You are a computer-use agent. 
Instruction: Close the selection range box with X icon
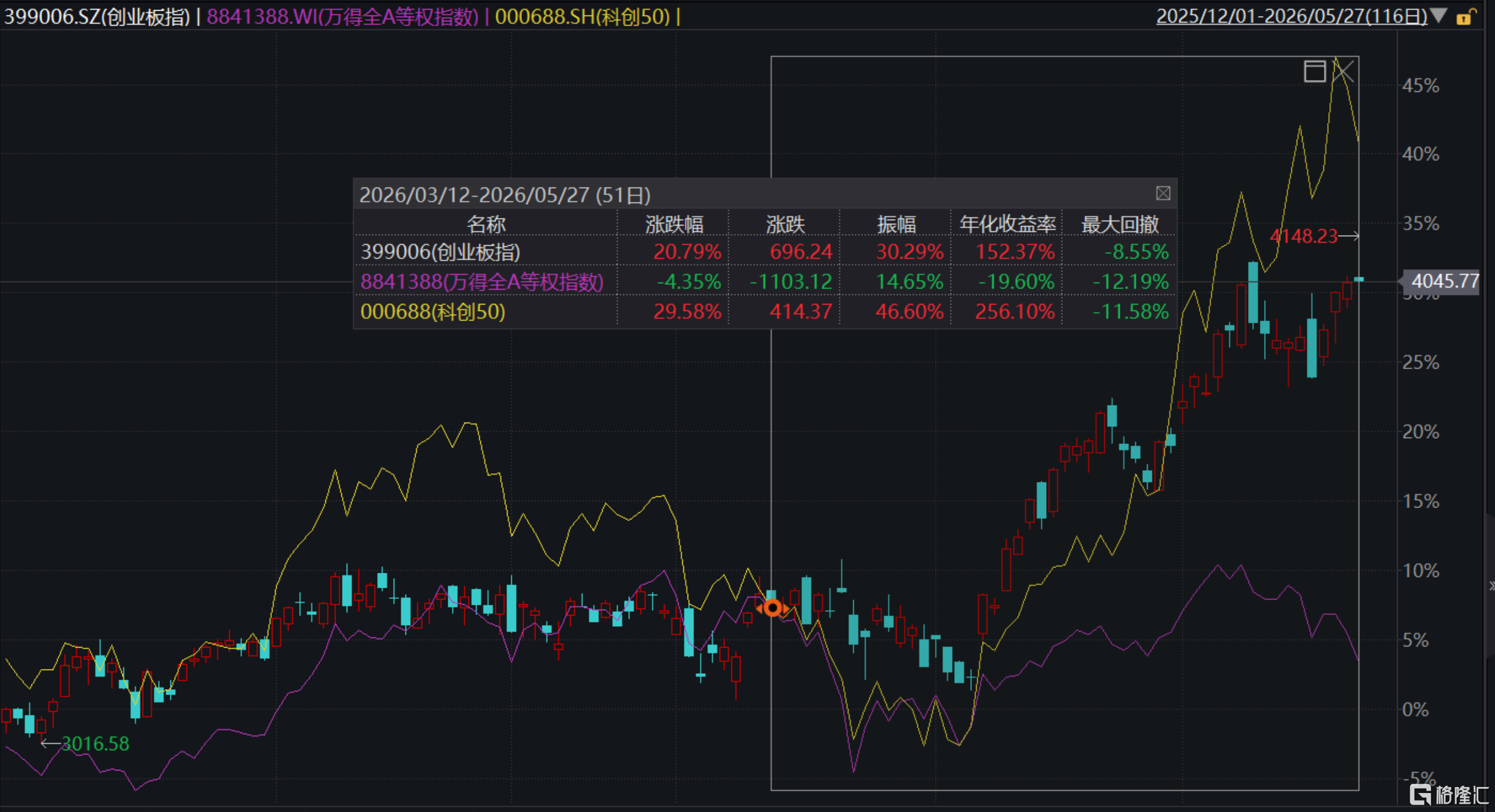click(x=1344, y=72)
